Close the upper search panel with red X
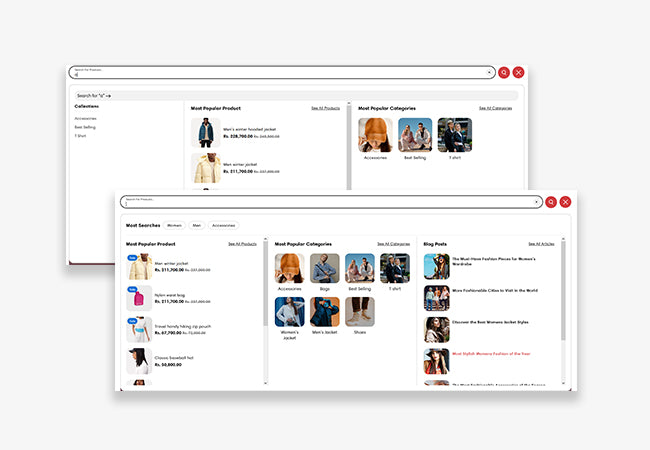This screenshot has height=450, width=650. (x=519, y=72)
